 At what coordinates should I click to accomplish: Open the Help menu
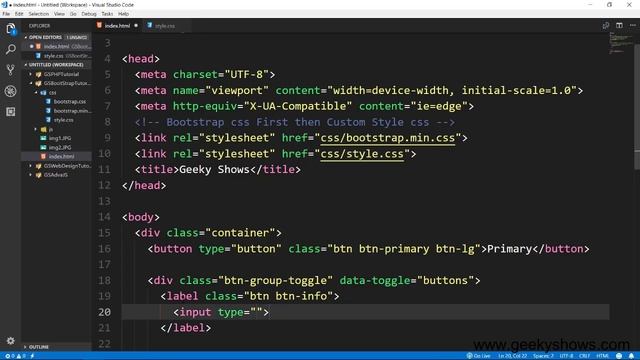[x=123, y=14]
